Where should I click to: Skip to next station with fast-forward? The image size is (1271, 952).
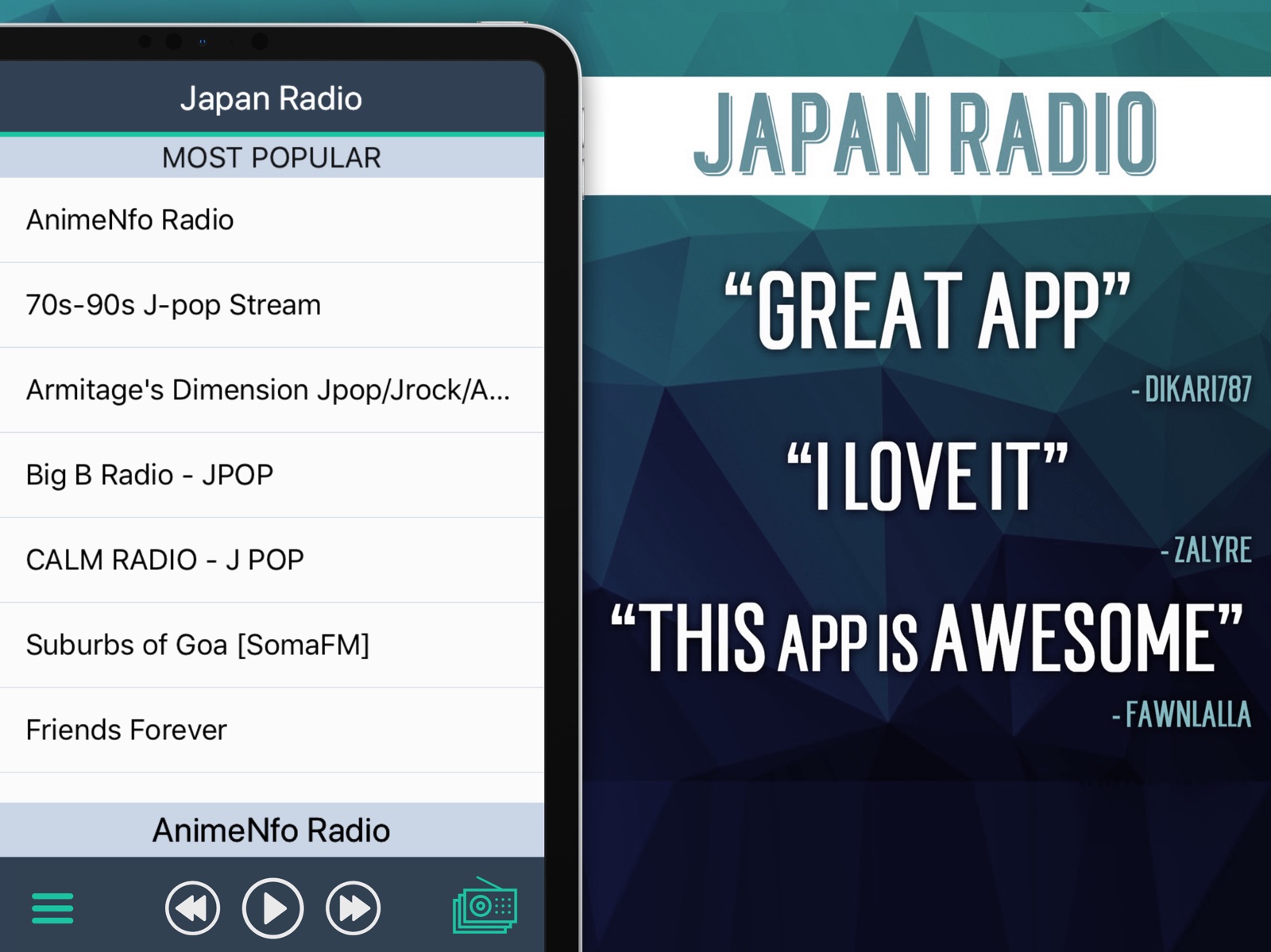click(353, 908)
